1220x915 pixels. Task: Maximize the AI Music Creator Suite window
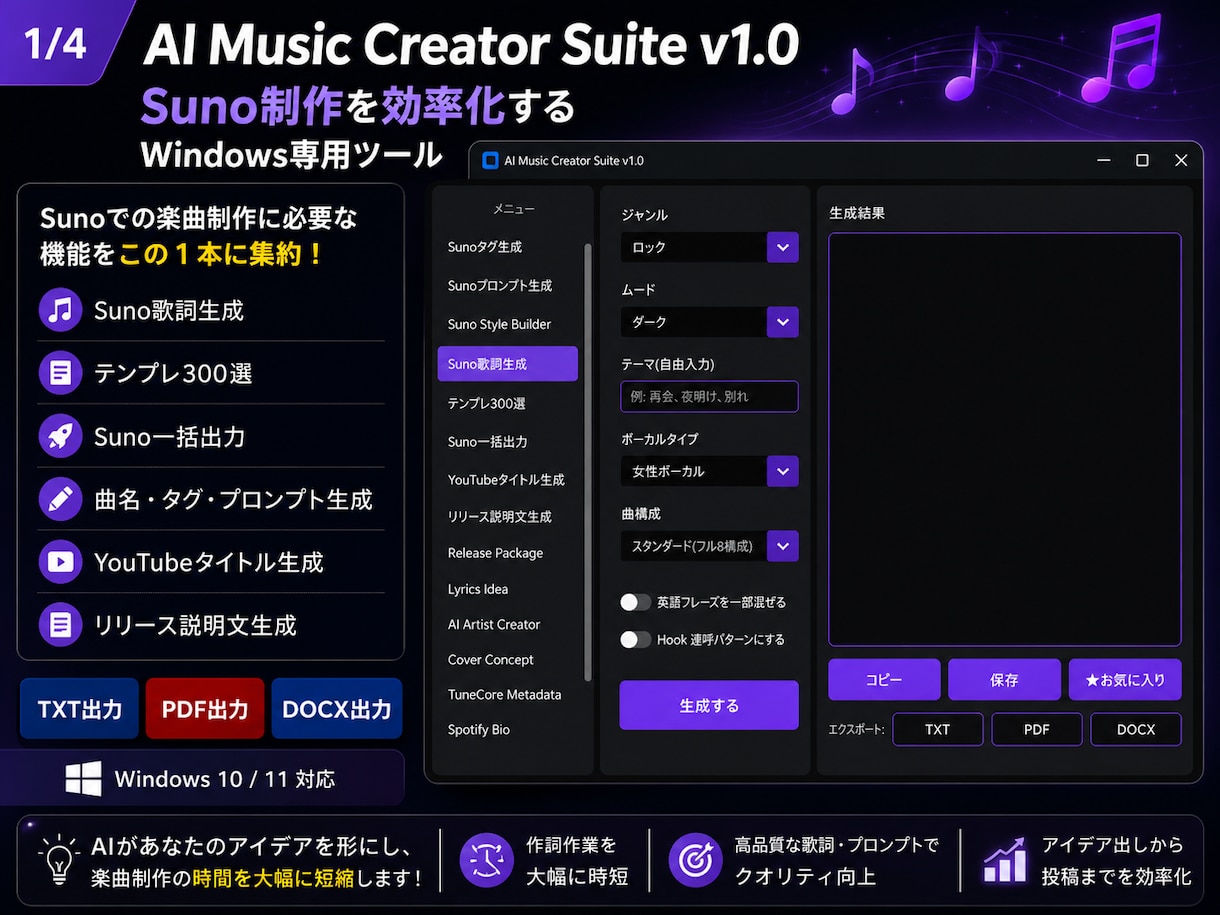click(1142, 160)
